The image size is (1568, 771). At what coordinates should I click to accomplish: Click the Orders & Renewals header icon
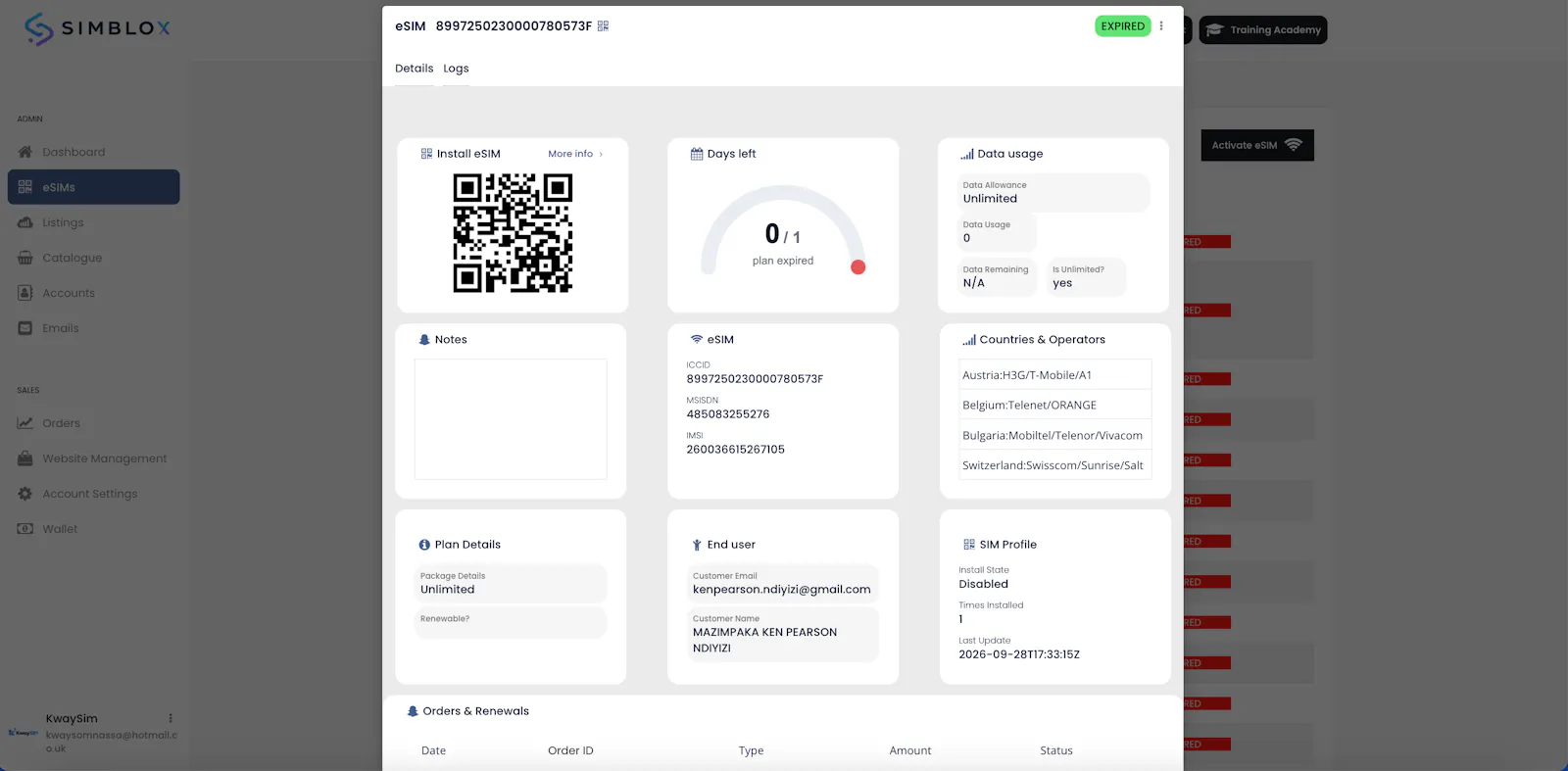pyautogui.click(x=413, y=711)
